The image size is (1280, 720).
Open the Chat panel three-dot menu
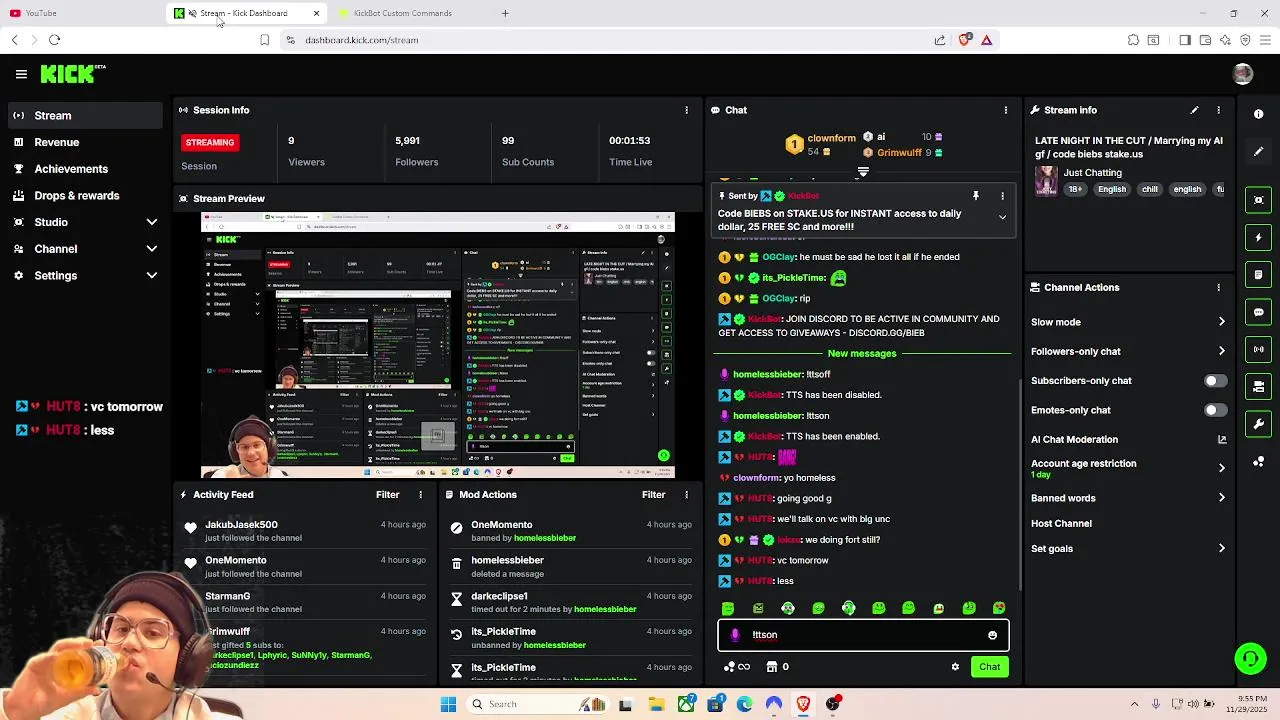pos(1005,110)
